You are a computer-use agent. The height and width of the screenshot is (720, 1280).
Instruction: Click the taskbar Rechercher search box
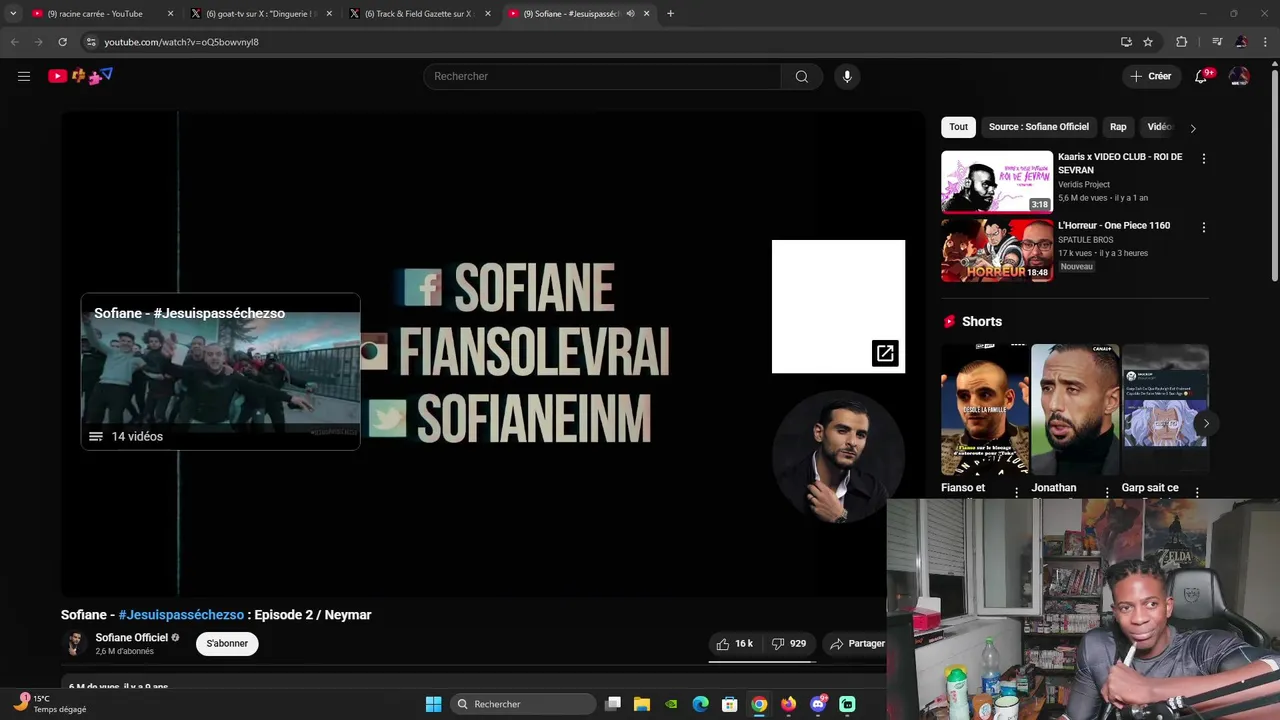pyautogui.click(x=523, y=704)
